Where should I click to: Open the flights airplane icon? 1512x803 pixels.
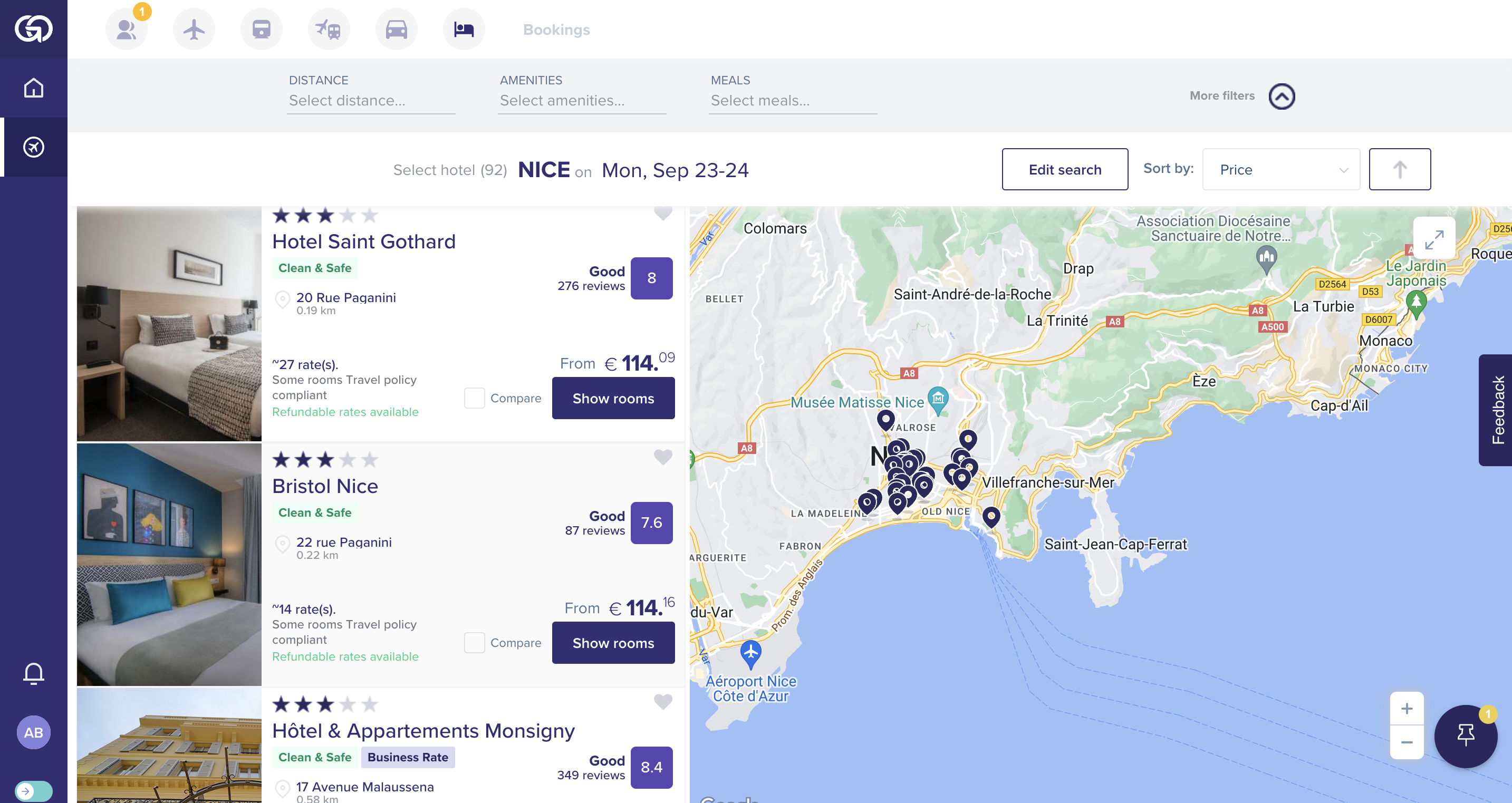coord(194,29)
